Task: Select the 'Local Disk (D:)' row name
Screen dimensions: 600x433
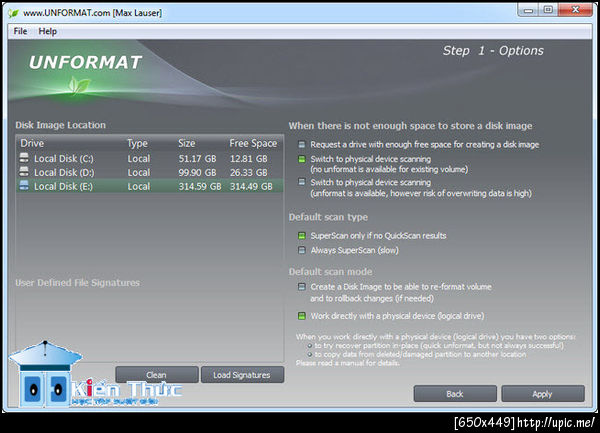Action: (x=64, y=173)
